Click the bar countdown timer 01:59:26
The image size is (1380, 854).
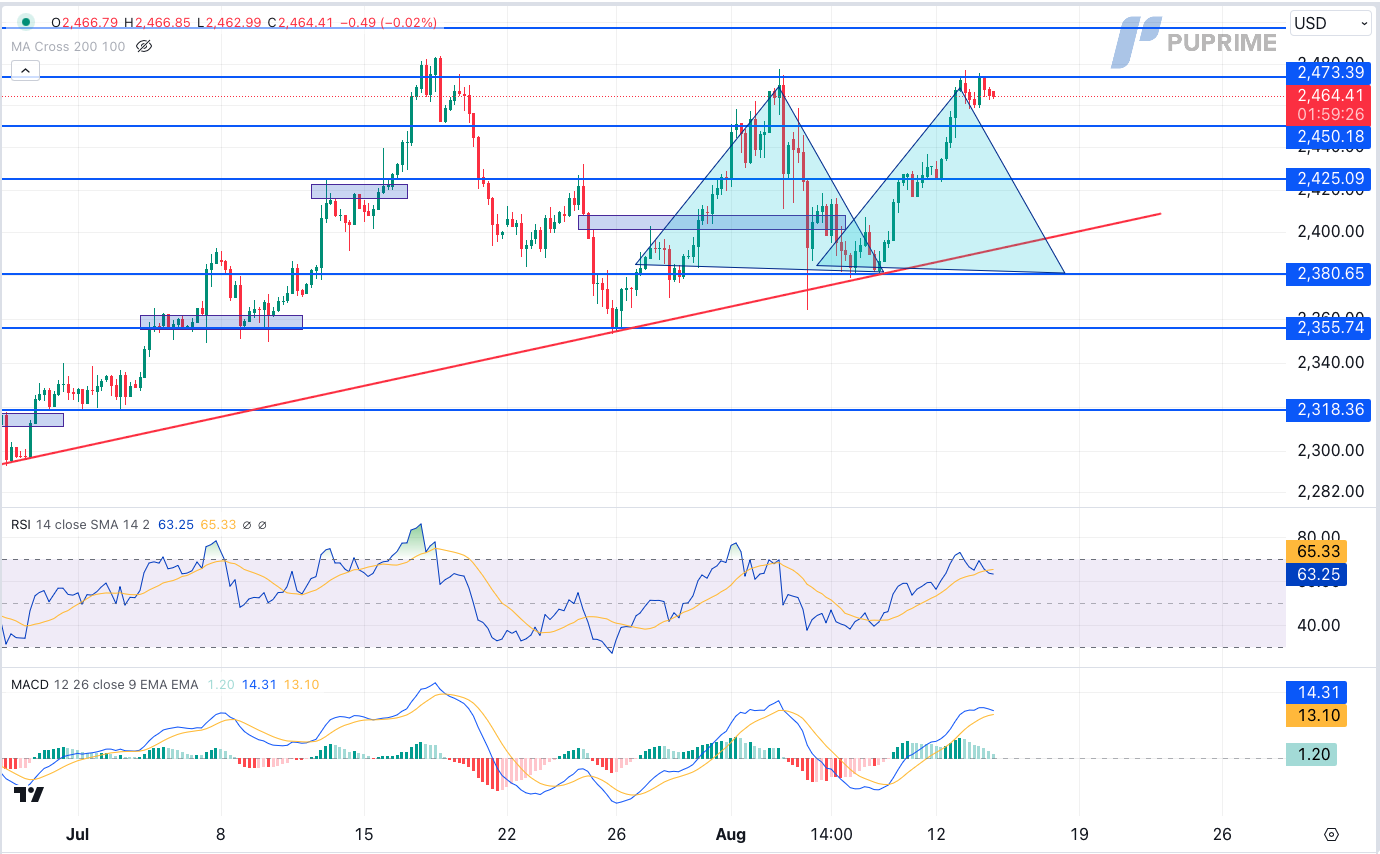click(x=1332, y=115)
